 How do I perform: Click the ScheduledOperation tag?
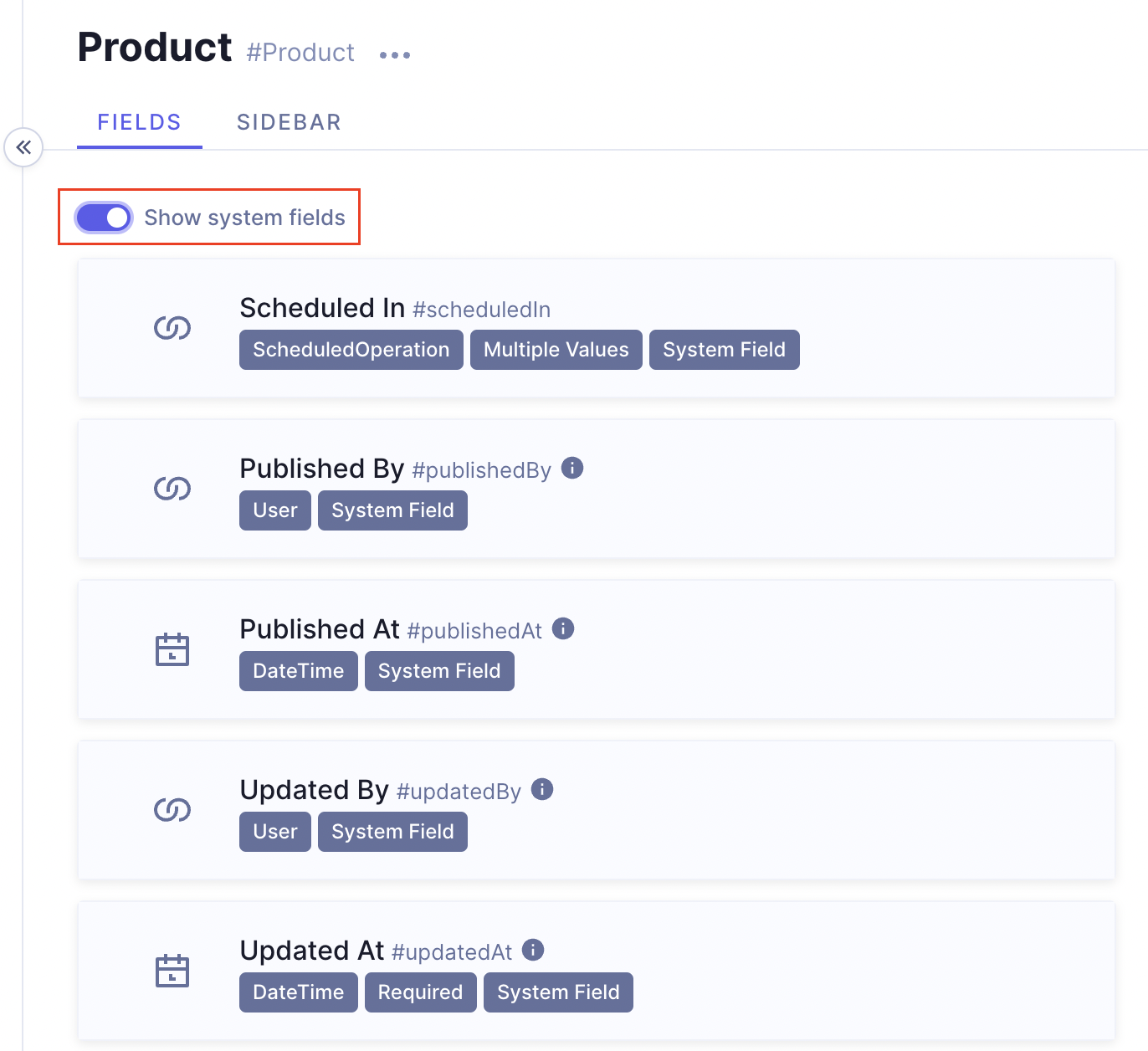tap(351, 350)
